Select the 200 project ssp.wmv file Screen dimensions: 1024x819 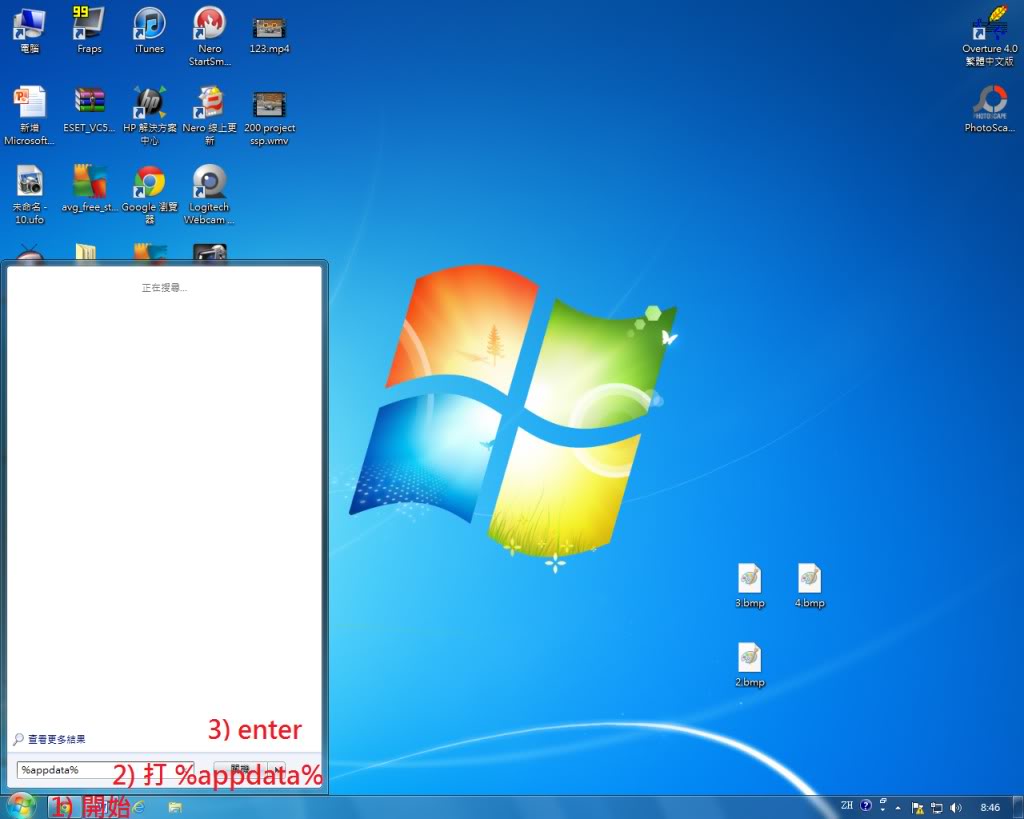point(269,118)
